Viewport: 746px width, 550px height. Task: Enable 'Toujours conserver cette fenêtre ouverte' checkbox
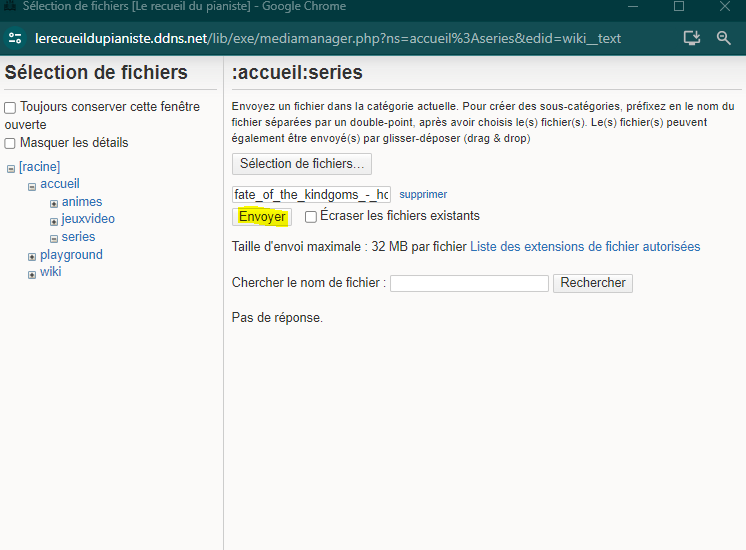10,108
